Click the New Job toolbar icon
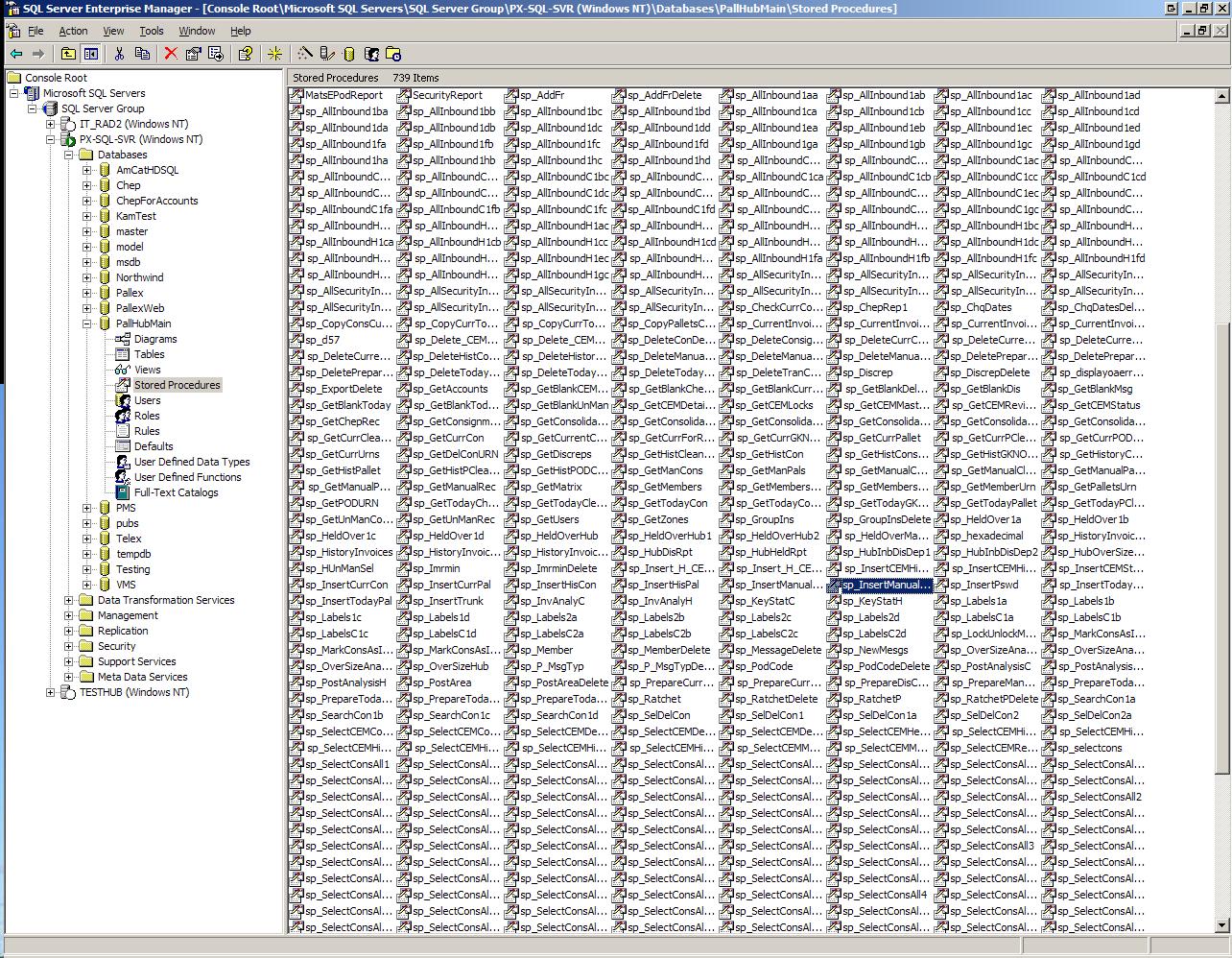 [393, 54]
